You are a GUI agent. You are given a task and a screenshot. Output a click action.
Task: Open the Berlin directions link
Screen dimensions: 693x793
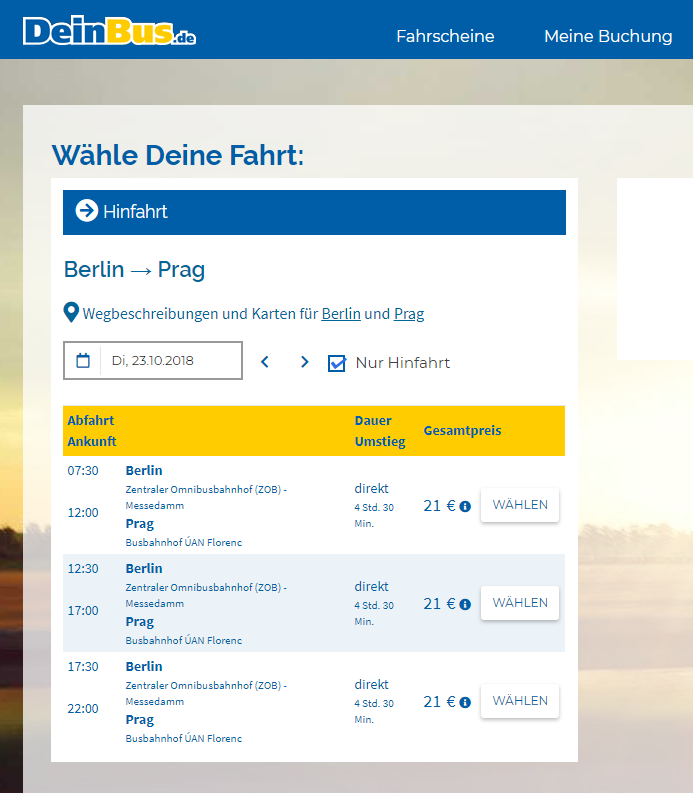point(341,314)
